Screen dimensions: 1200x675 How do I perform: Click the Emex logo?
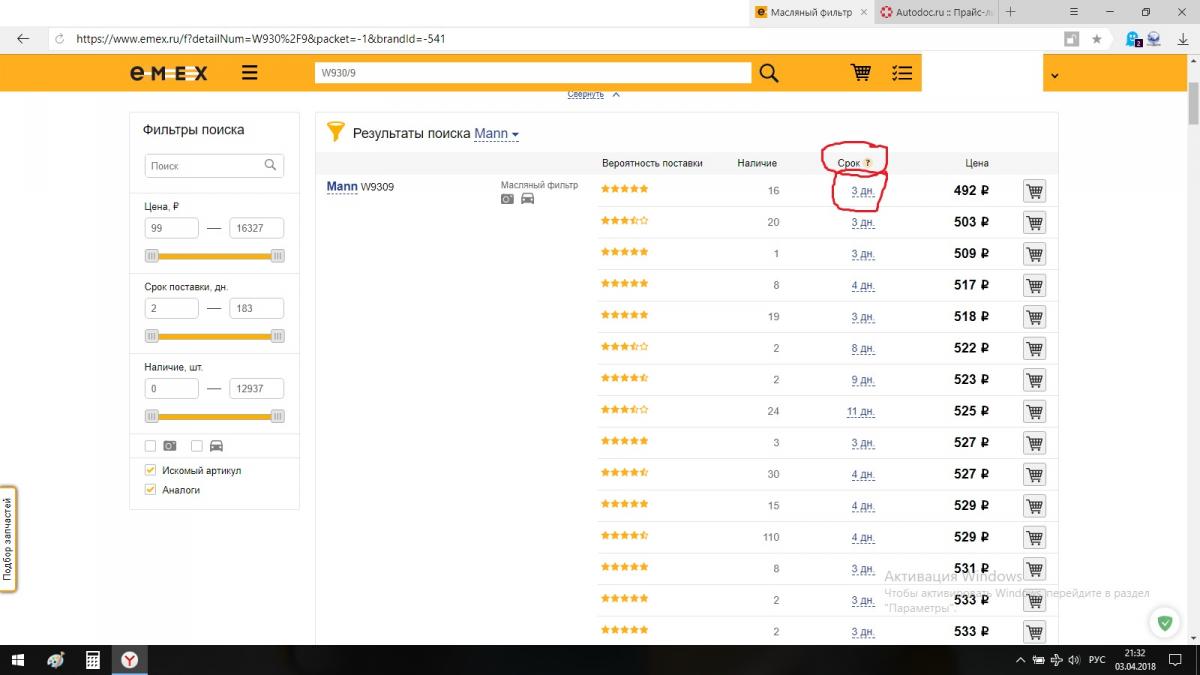[x=169, y=73]
